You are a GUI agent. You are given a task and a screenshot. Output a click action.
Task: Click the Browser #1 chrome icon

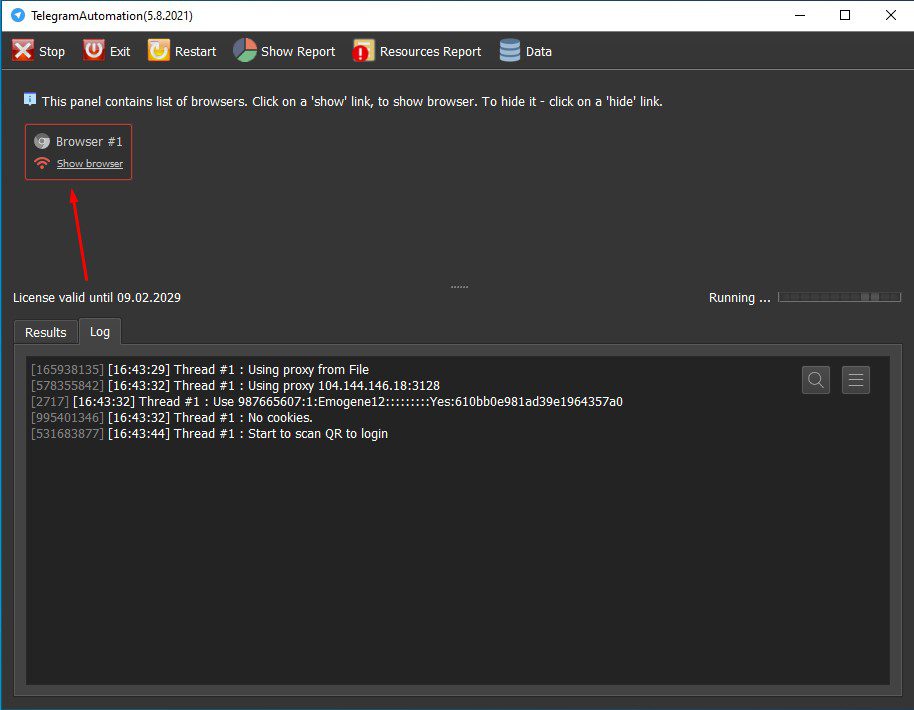42,142
